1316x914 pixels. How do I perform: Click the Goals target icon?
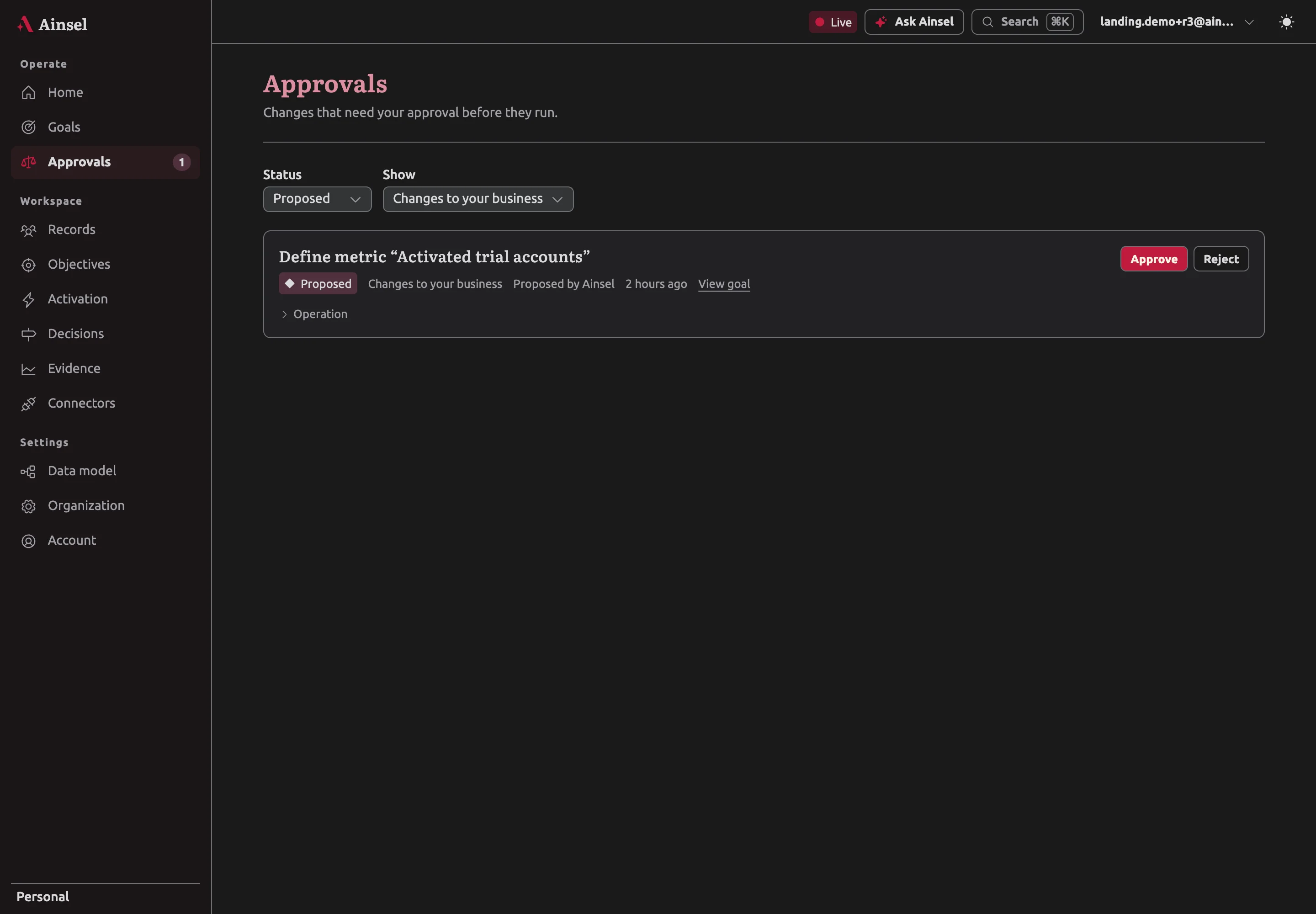29,127
